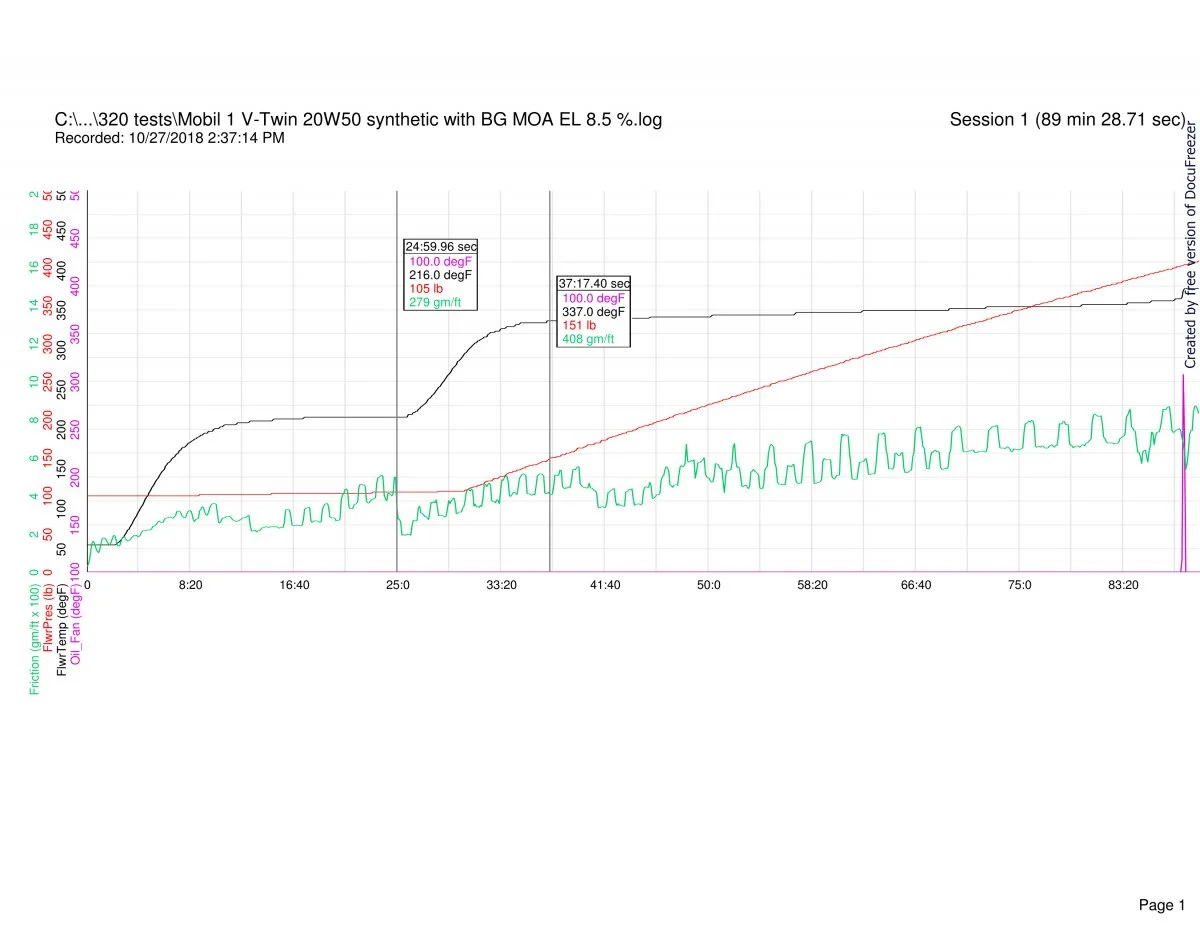Click the Mobil 1 V-Twin log file title
Image resolution: width=1200 pixels, height=927 pixels.
coord(358,120)
